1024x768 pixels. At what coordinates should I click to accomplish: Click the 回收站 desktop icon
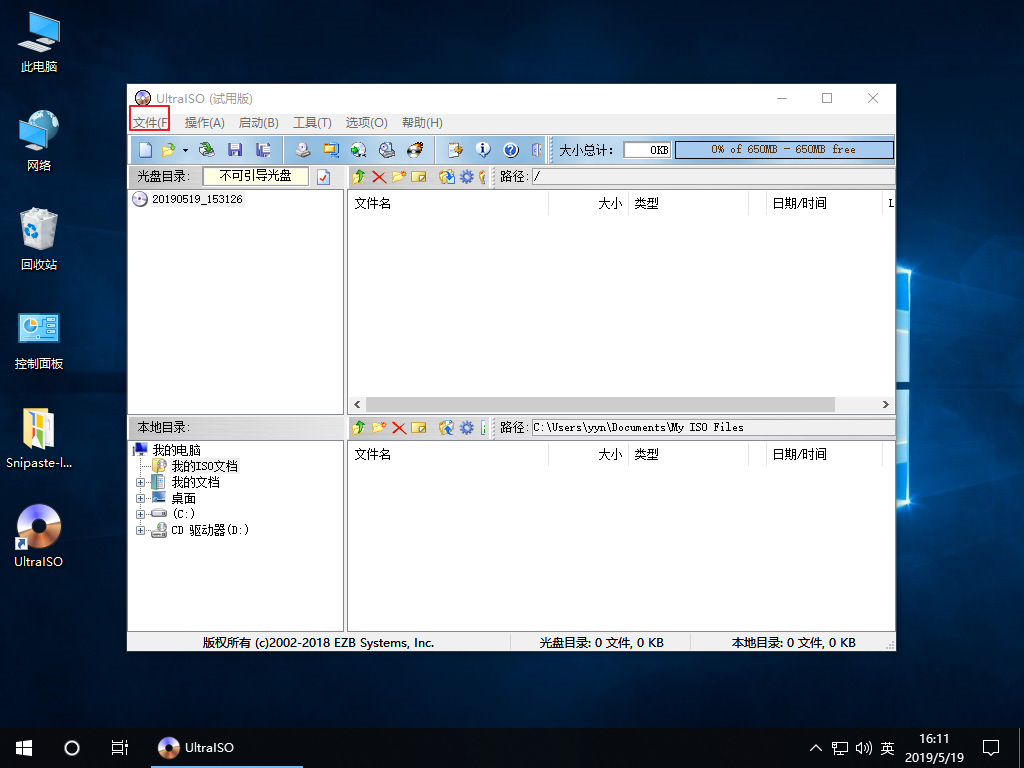(39, 240)
